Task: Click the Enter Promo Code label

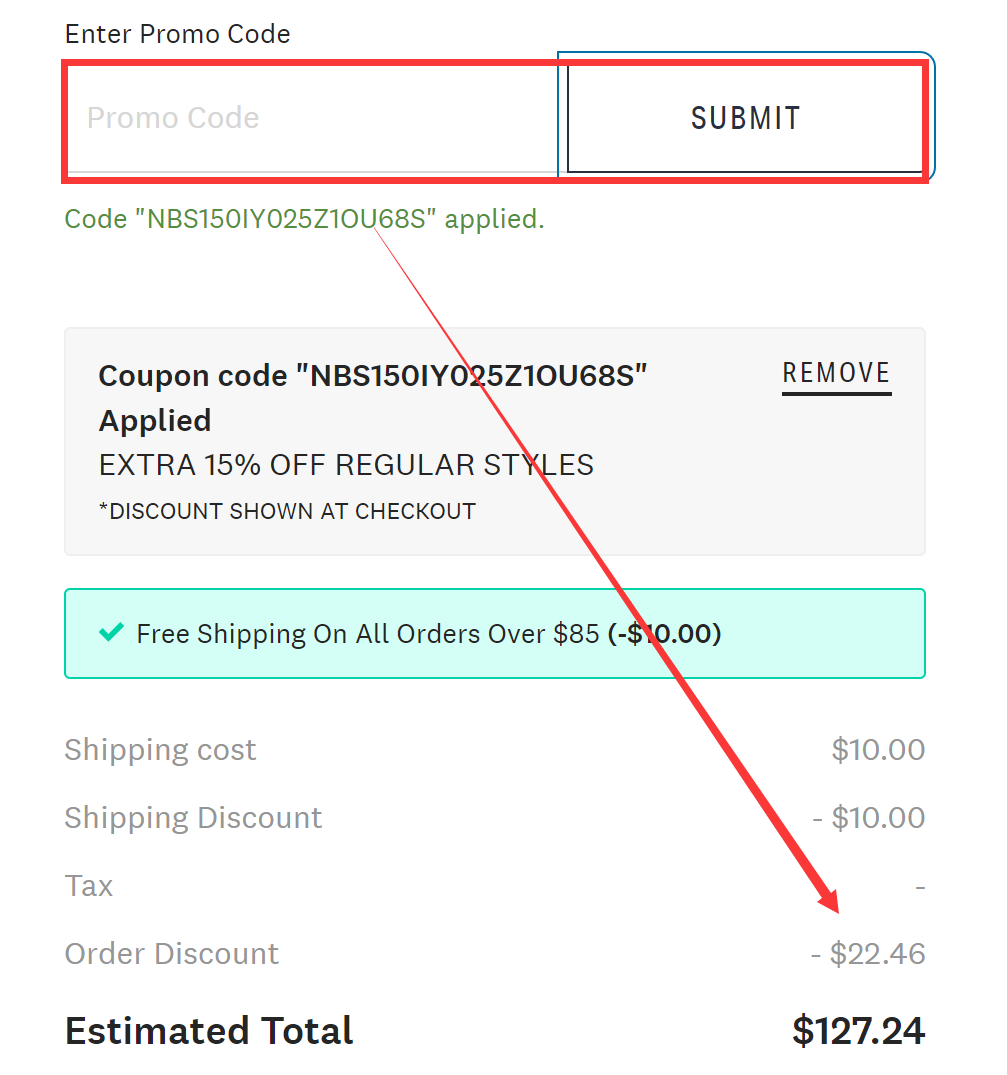Action: 177,33
